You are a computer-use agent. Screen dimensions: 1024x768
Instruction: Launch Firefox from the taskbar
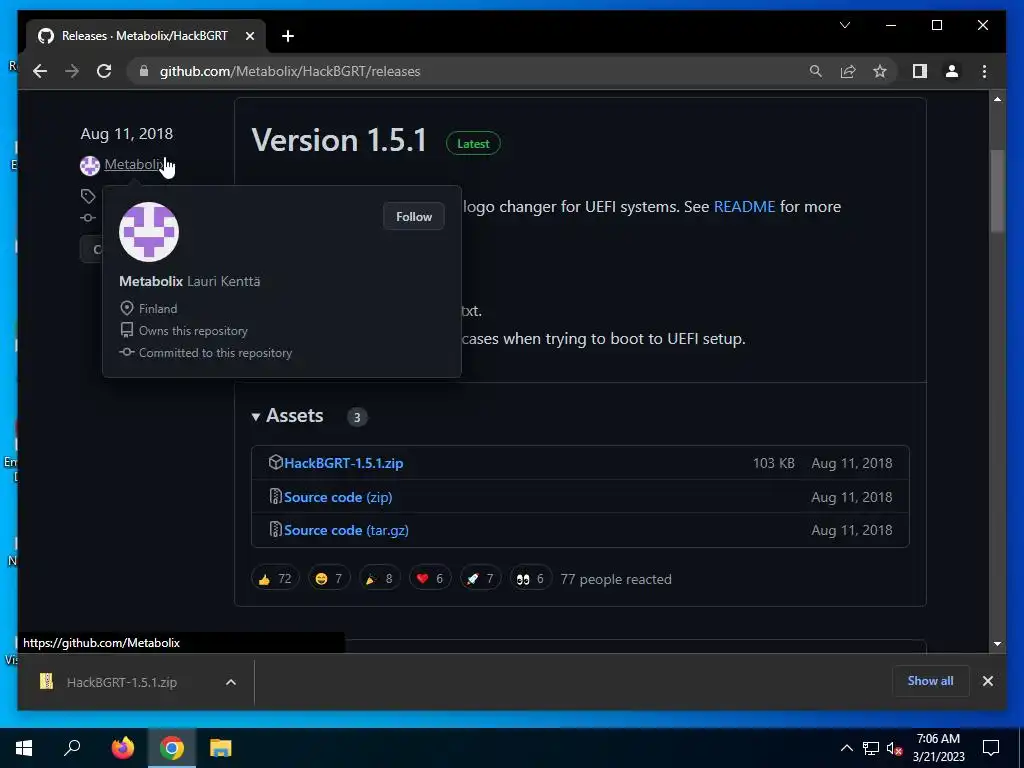pyautogui.click(x=122, y=748)
